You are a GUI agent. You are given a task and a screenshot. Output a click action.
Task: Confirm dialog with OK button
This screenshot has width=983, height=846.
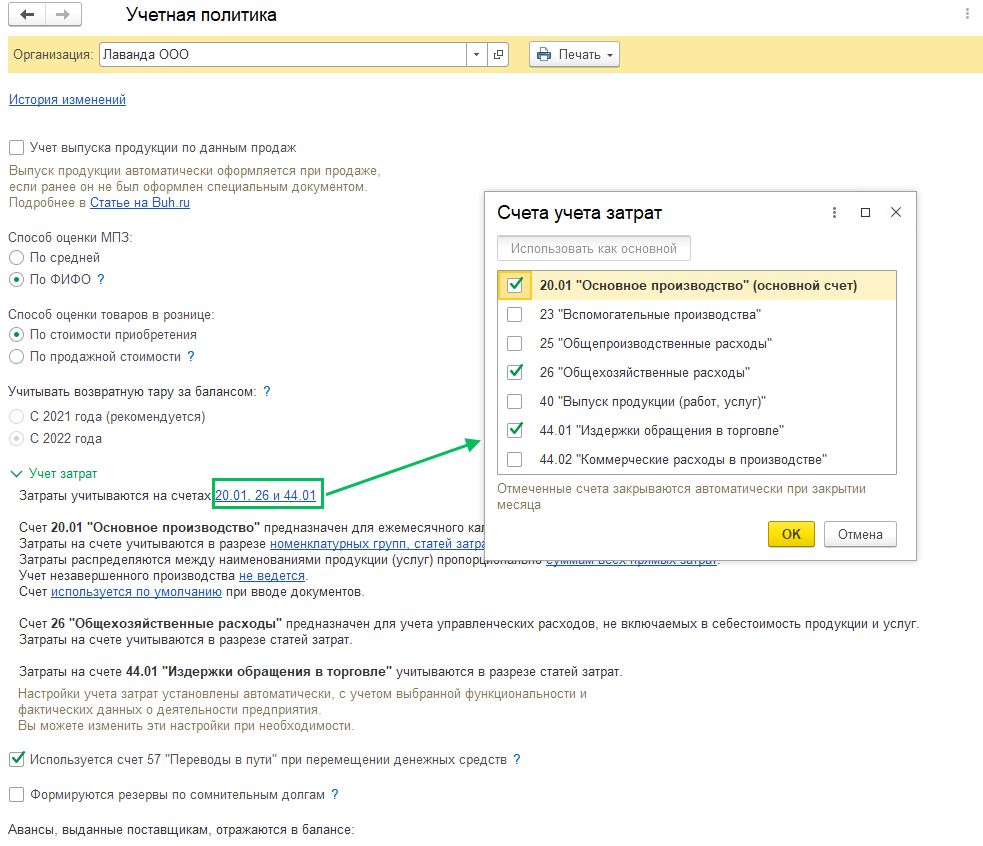click(791, 534)
